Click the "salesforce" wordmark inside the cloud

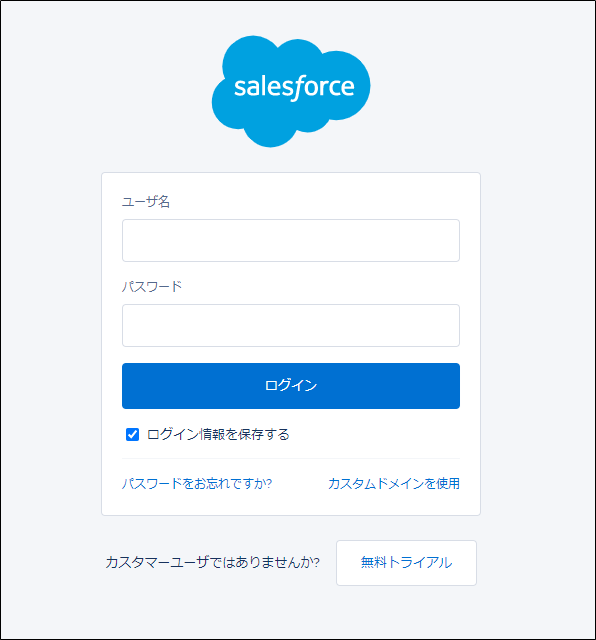[x=294, y=87]
